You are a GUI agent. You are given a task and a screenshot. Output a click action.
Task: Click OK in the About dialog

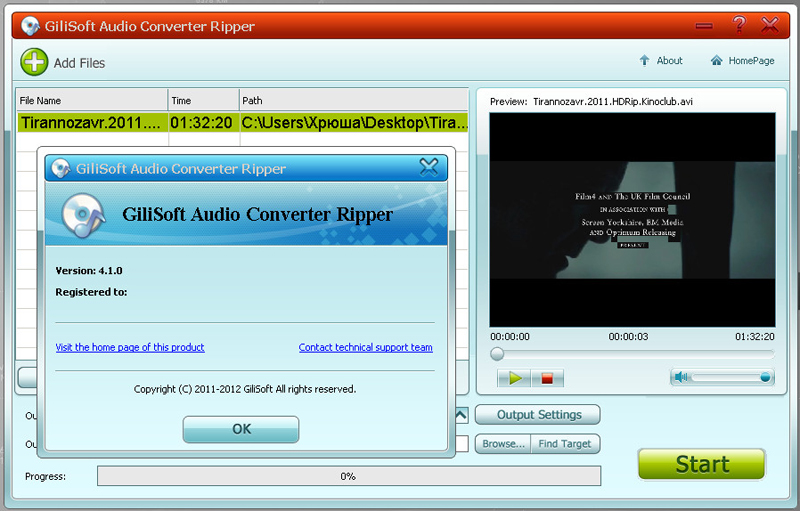pyautogui.click(x=241, y=429)
